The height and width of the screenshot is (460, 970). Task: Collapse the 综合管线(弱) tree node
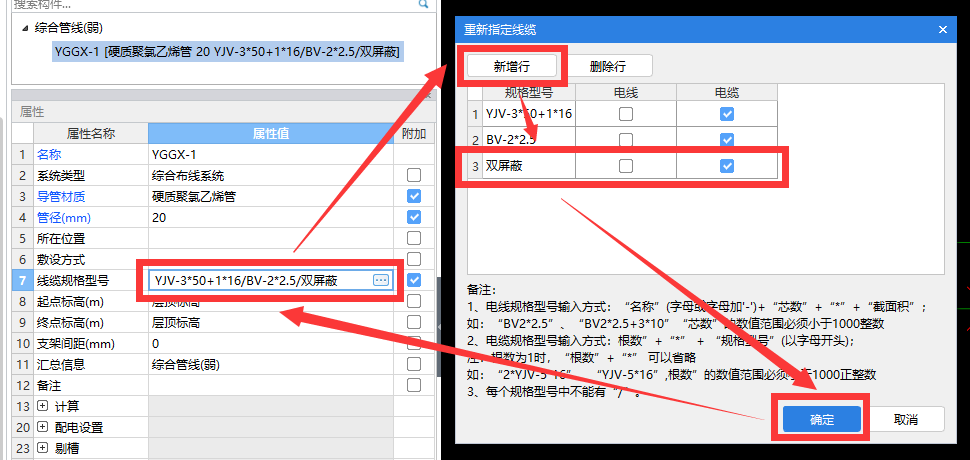point(24,28)
